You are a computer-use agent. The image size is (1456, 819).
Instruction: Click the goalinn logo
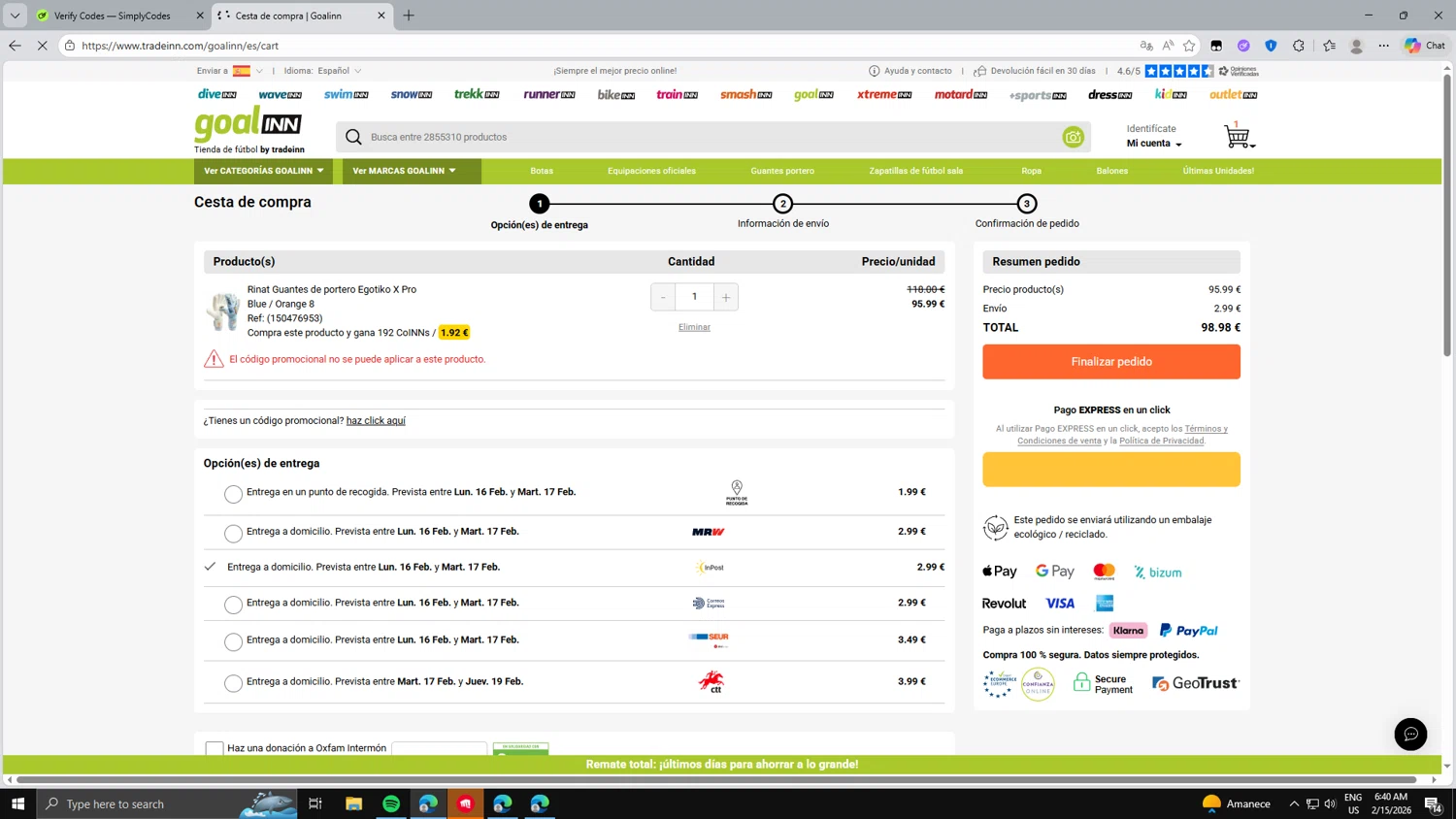(x=248, y=124)
